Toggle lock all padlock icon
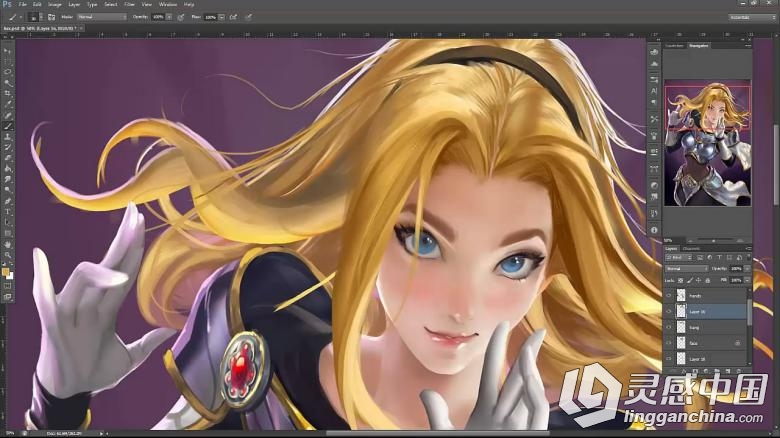The width and height of the screenshot is (780, 438). pyautogui.click(x=707, y=280)
